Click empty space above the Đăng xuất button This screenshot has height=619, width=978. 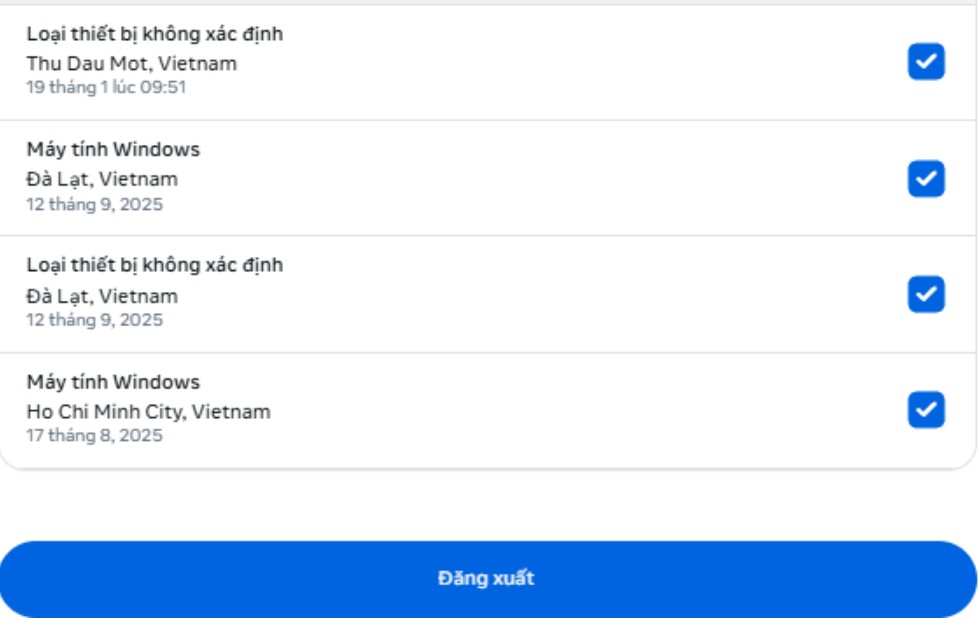[488, 505]
